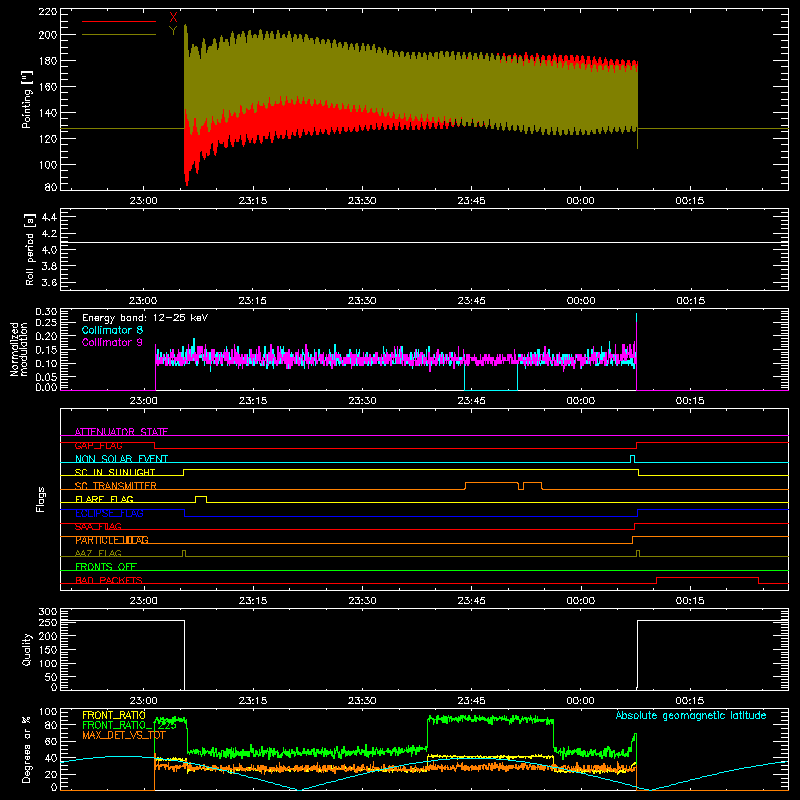Select the AAZ_FLAG flag label

point(98,553)
